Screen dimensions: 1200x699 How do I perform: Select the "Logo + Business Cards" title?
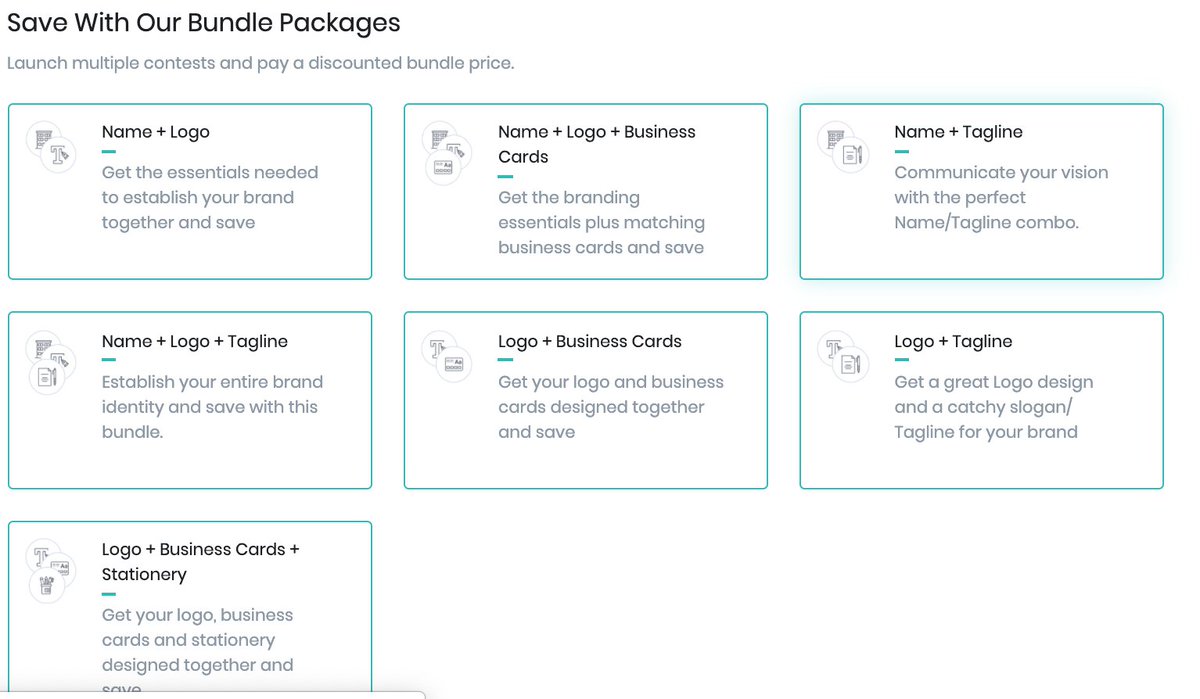(x=589, y=341)
